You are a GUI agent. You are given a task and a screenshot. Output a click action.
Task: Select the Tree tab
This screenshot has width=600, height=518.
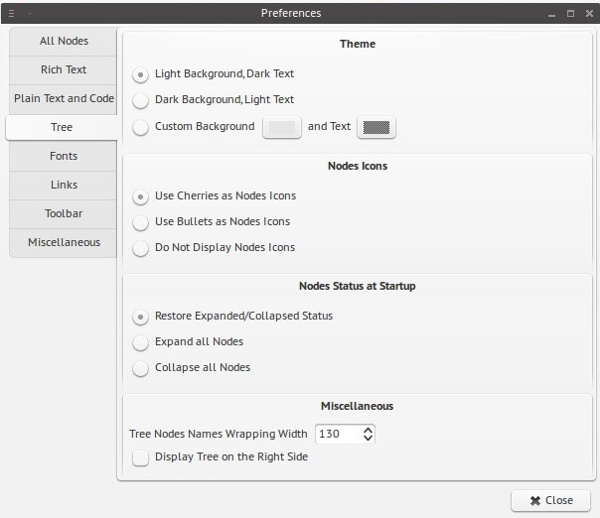tap(62, 127)
